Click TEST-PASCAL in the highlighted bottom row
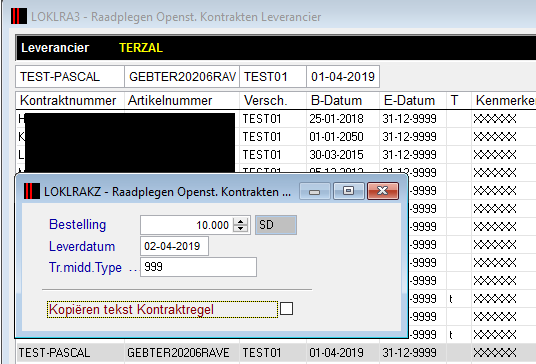The width and height of the screenshot is (536, 364). tap(54, 353)
